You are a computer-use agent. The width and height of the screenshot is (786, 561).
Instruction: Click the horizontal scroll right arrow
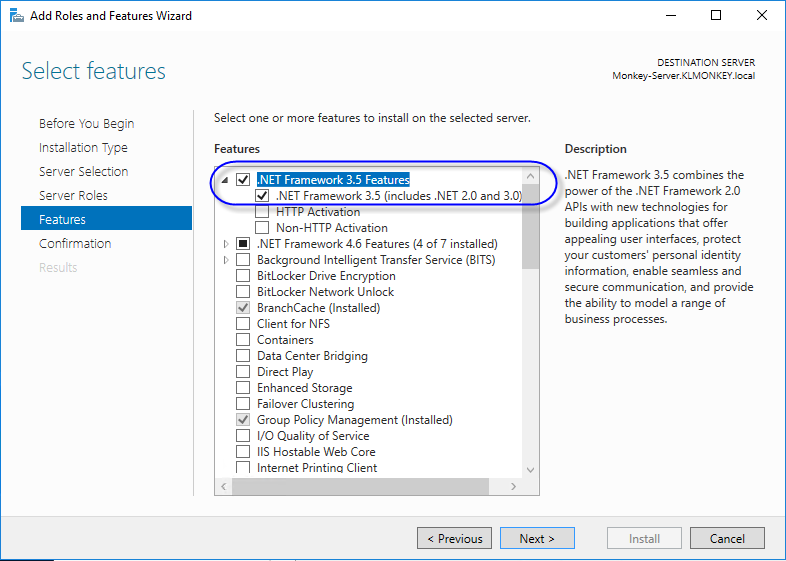513,486
